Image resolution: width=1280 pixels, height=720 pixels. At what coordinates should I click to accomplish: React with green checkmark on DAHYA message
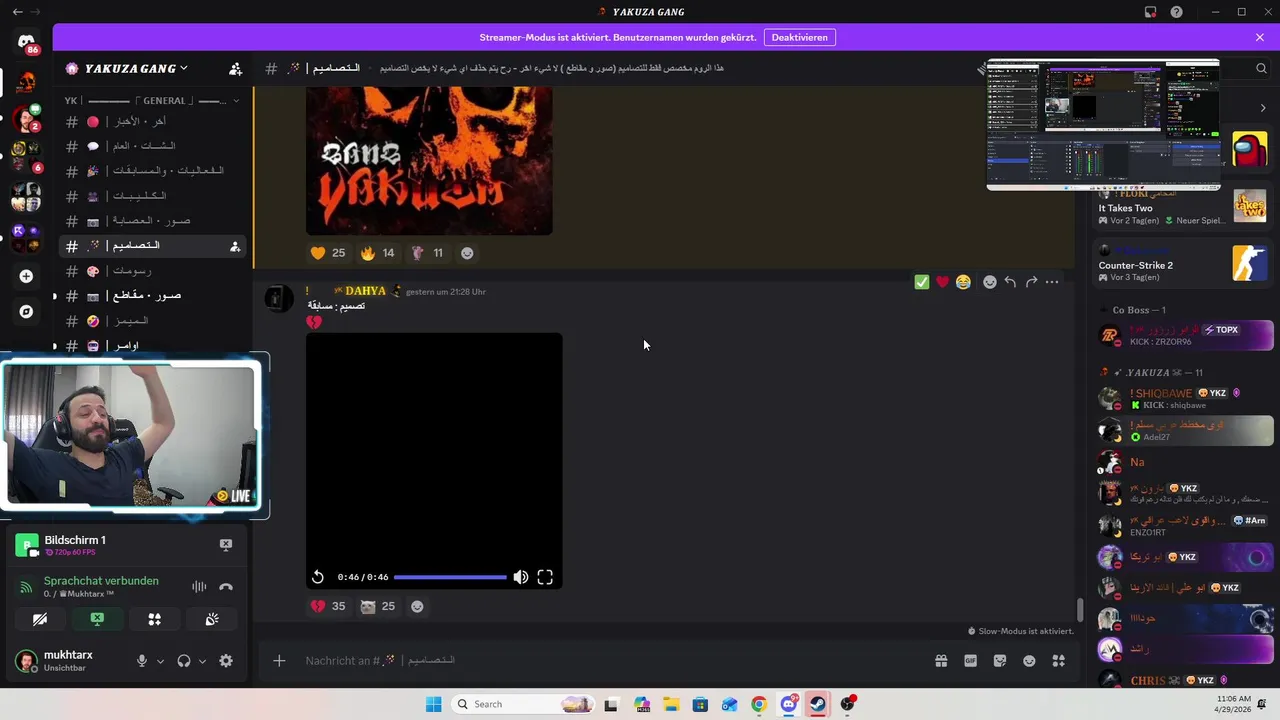click(x=921, y=282)
